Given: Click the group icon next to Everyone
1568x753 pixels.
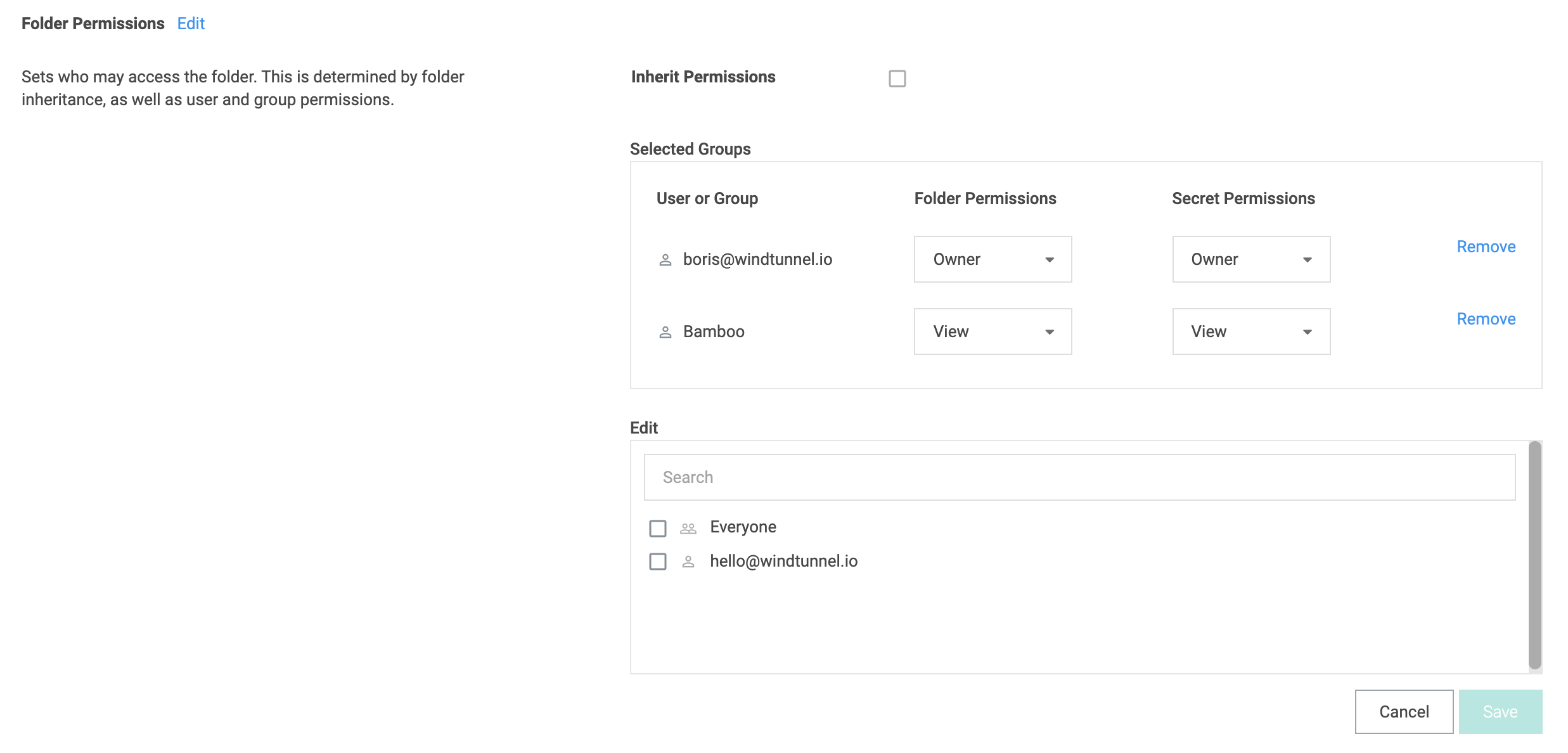Looking at the screenshot, I should [x=688, y=528].
